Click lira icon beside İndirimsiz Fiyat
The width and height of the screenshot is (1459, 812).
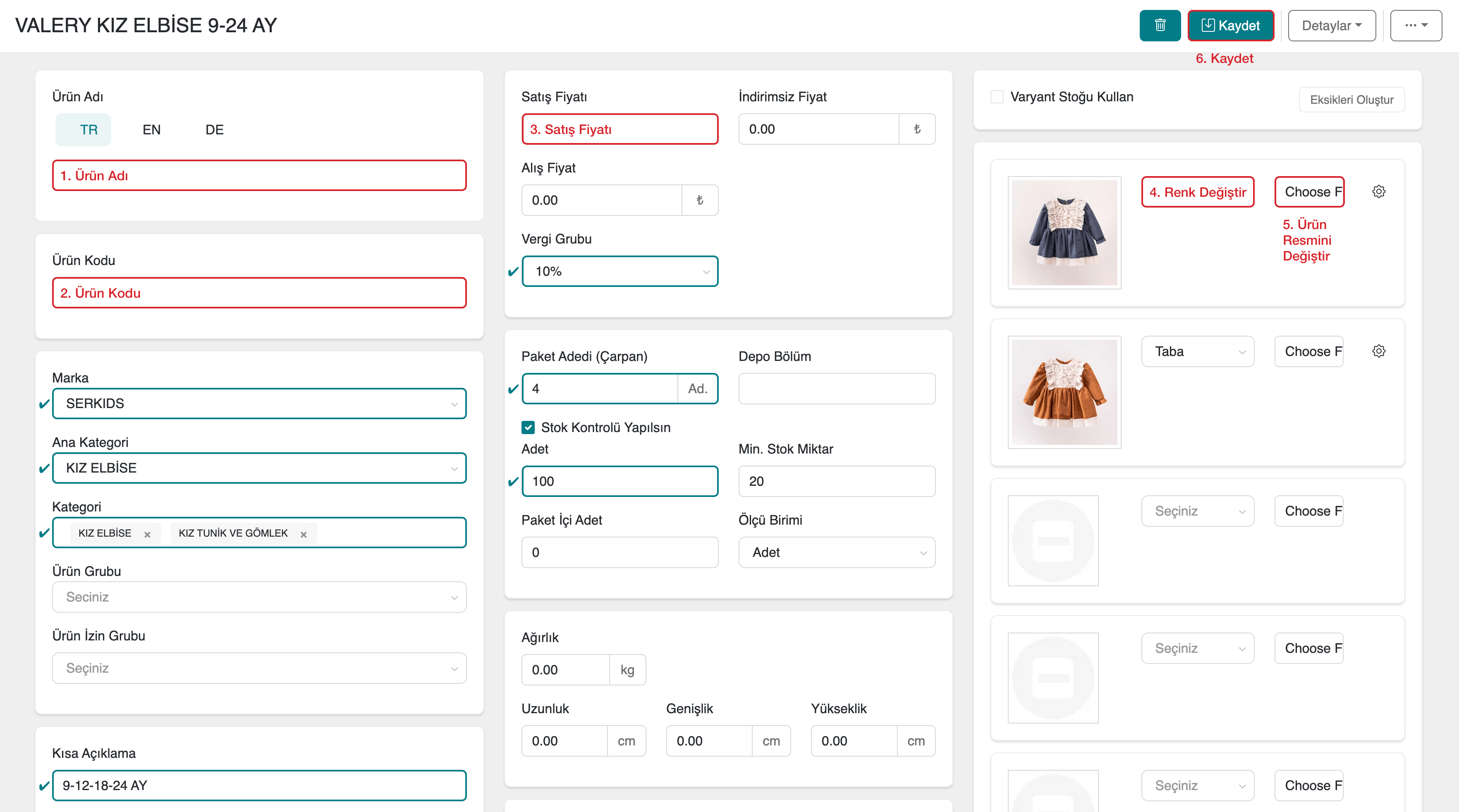pyautogui.click(x=916, y=129)
